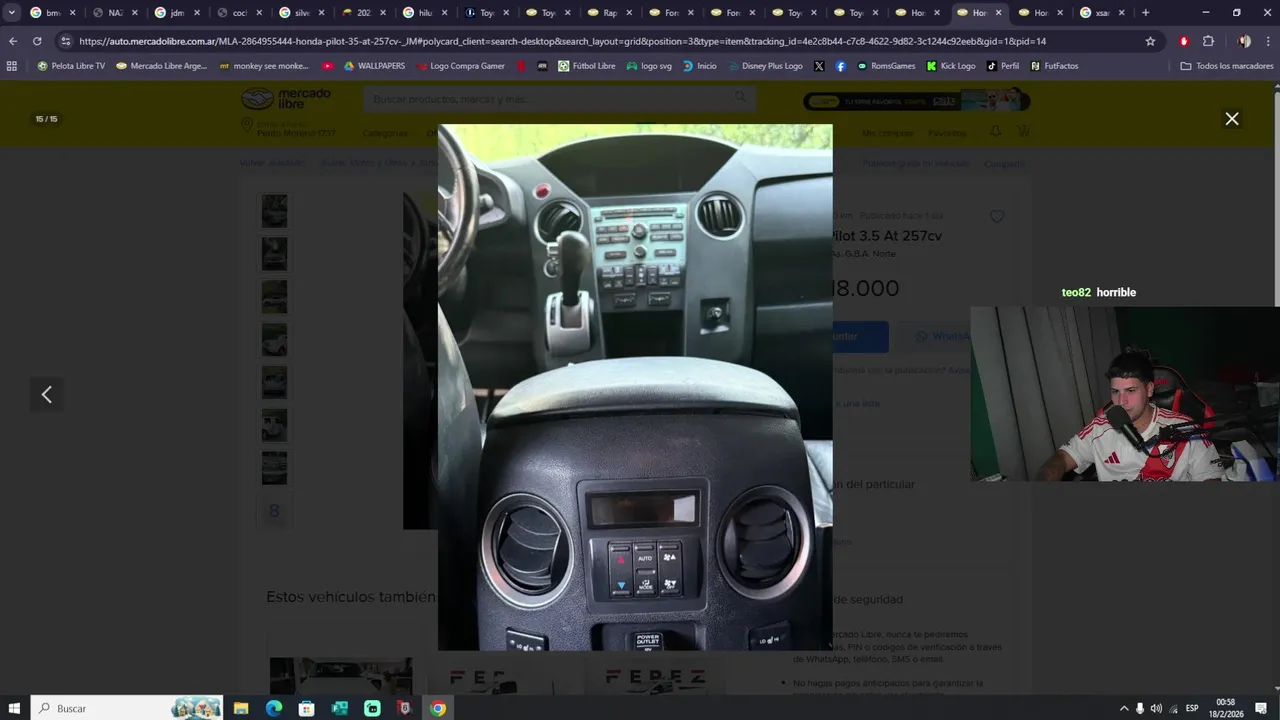The image size is (1280, 720).
Task: Switch the ESP keyboard language indicator
Action: 1192,708
